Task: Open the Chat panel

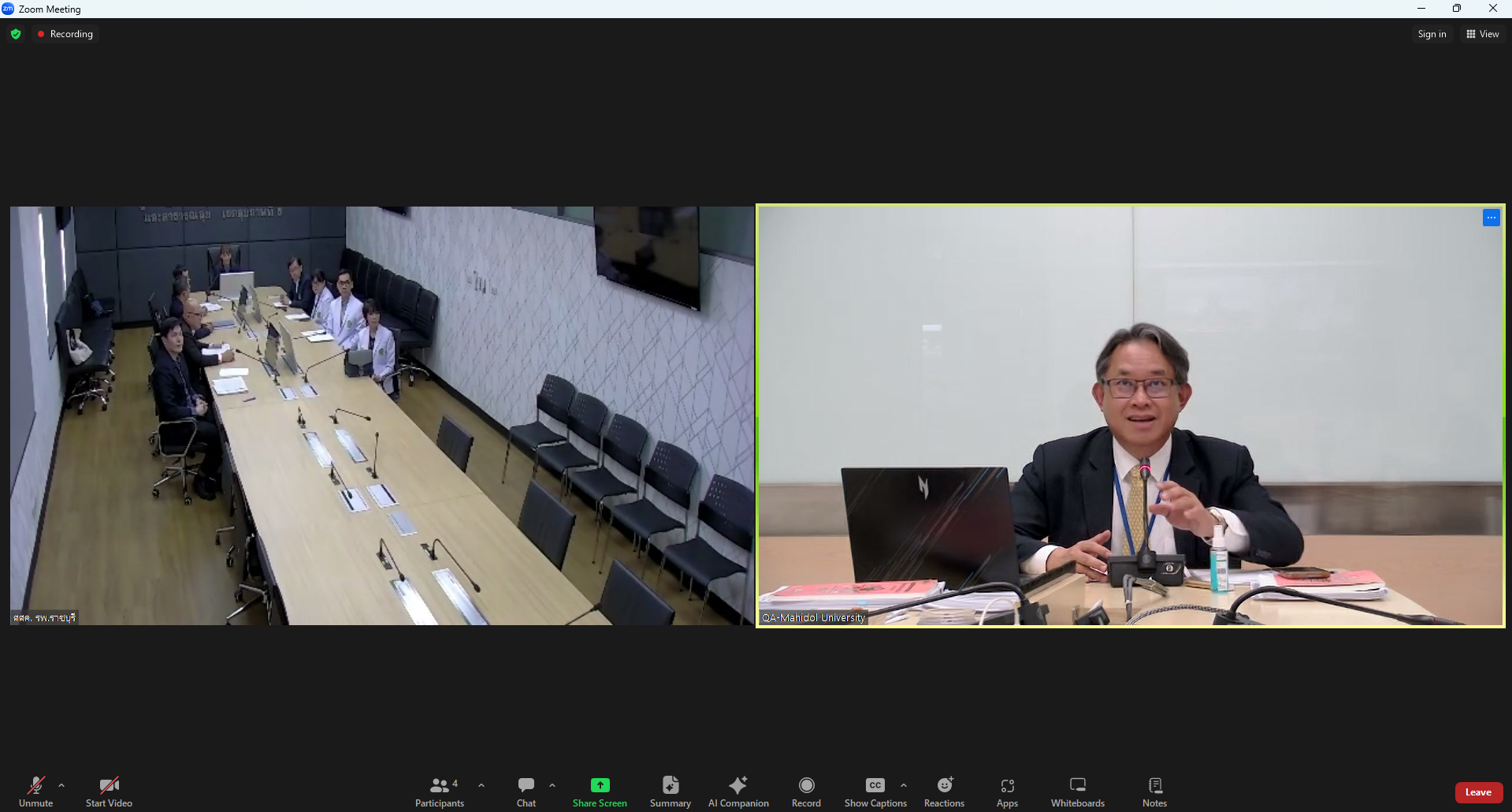Action: pos(526,791)
